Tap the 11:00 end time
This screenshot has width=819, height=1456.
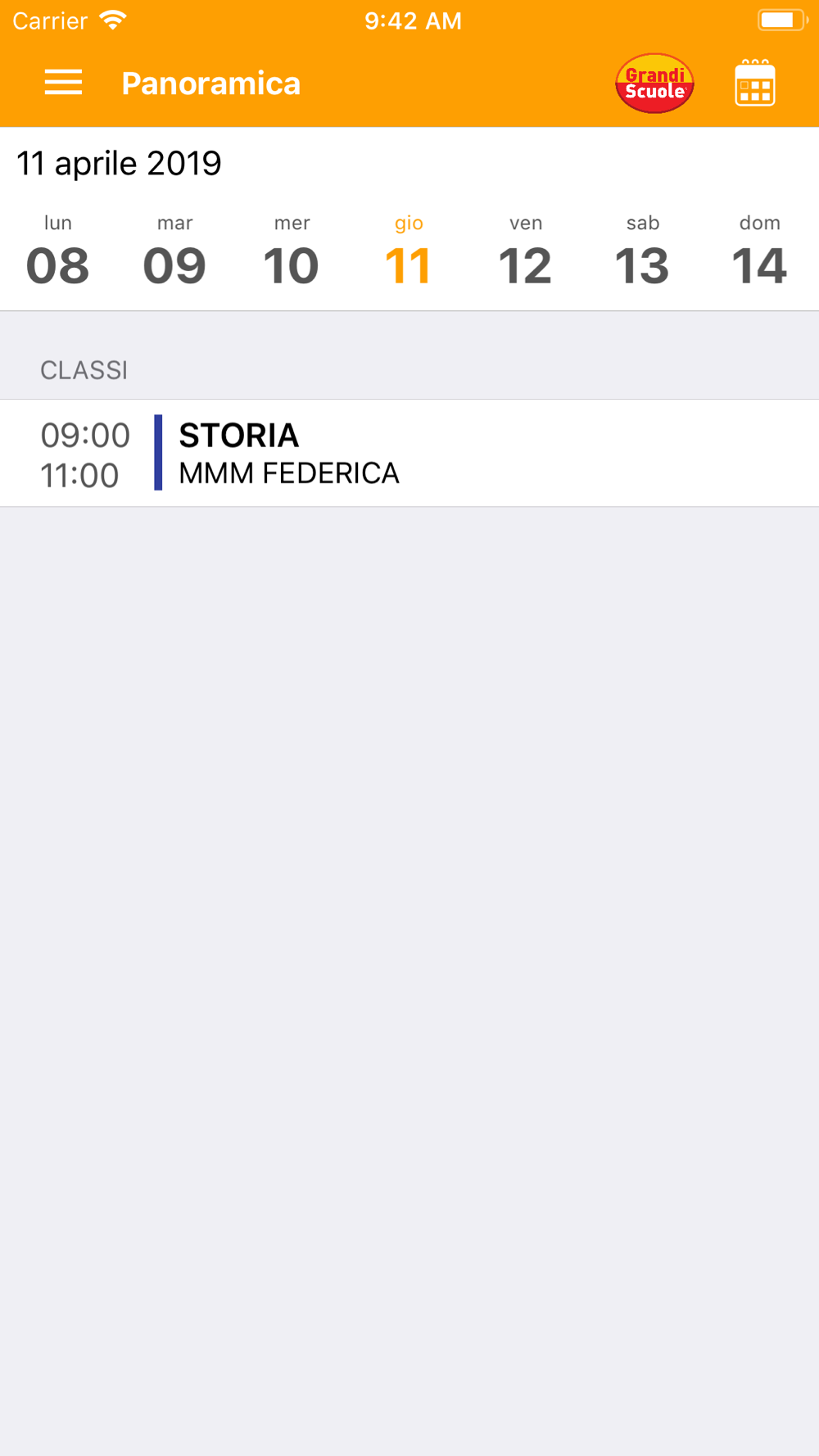coord(79,476)
